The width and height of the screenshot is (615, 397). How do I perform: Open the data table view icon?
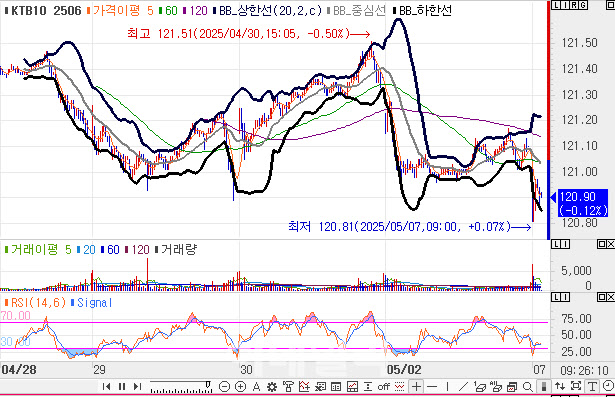[336, 387]
